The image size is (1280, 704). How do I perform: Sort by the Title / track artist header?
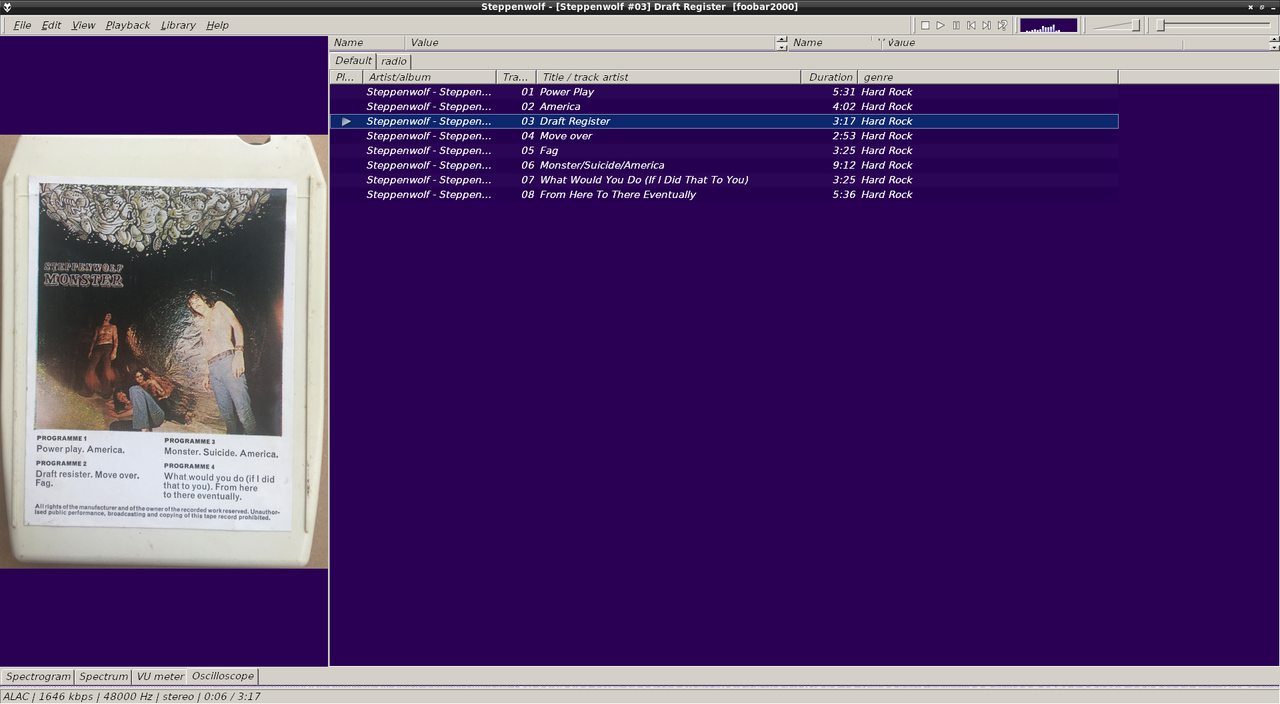pos(668,77)
